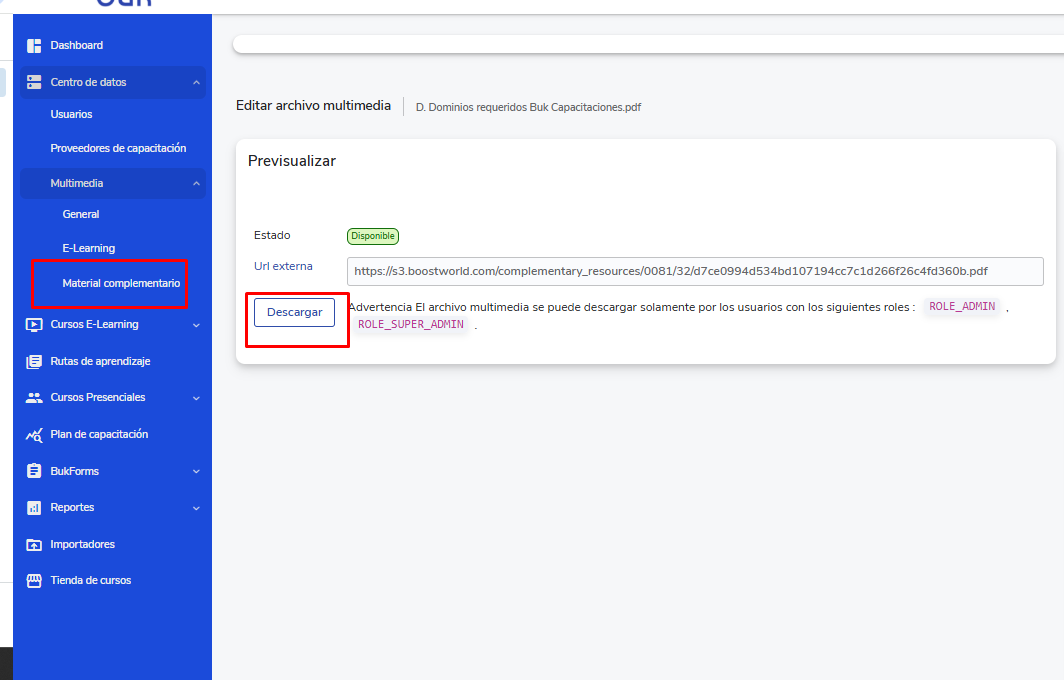Open the Usuarios menu item

pyautogui.click(x=71, y=115)
